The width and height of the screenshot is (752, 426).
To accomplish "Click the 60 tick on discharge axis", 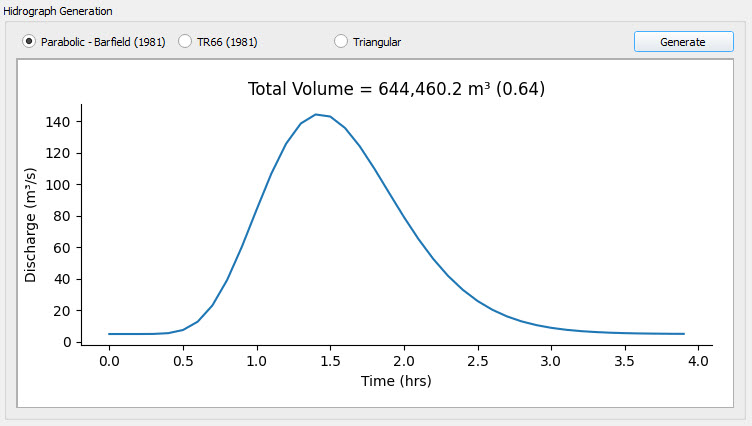I will pos(60,248).
